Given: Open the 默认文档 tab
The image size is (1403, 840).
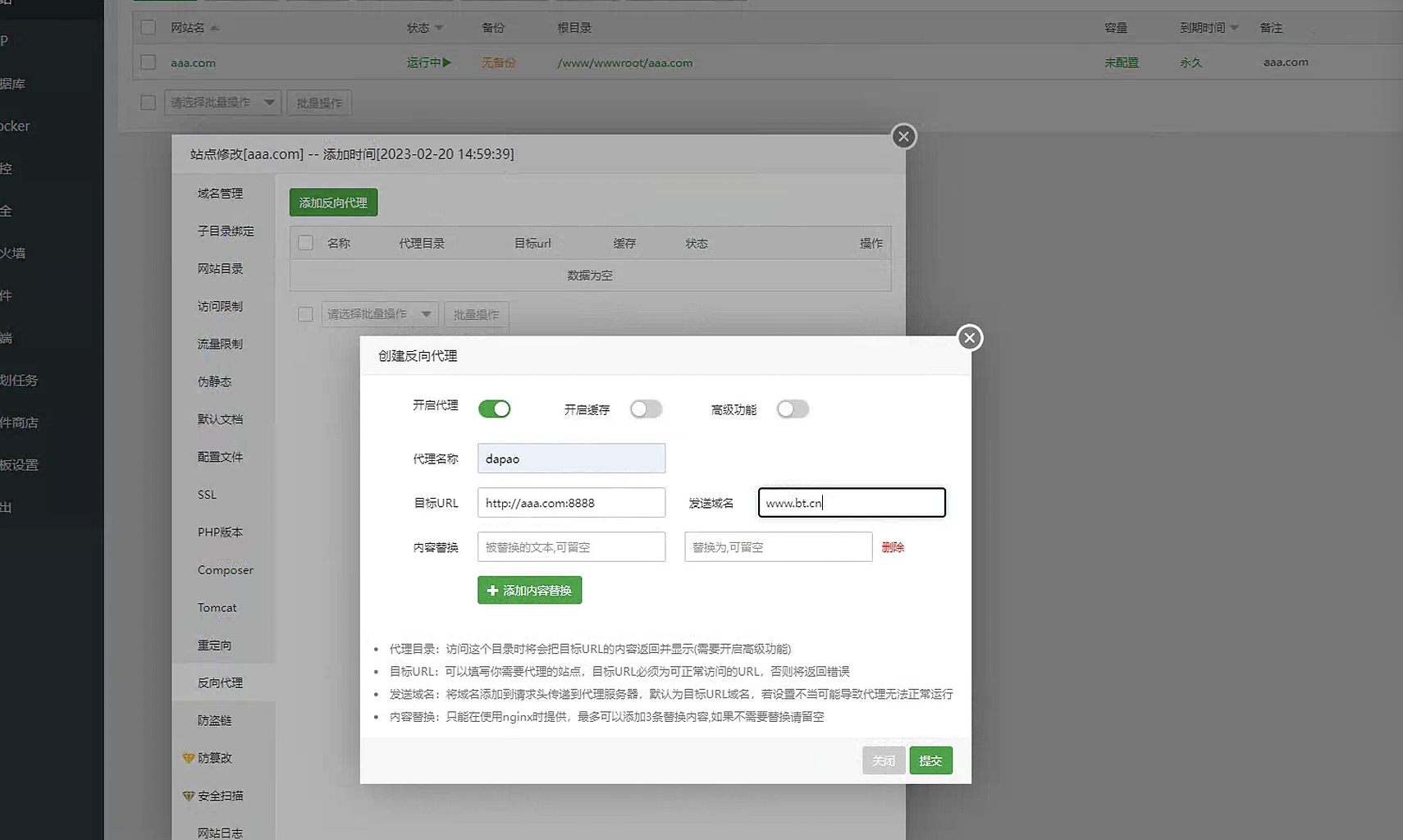Looking at the screenshot, I should pyautogui.click(x=220, y=419).
